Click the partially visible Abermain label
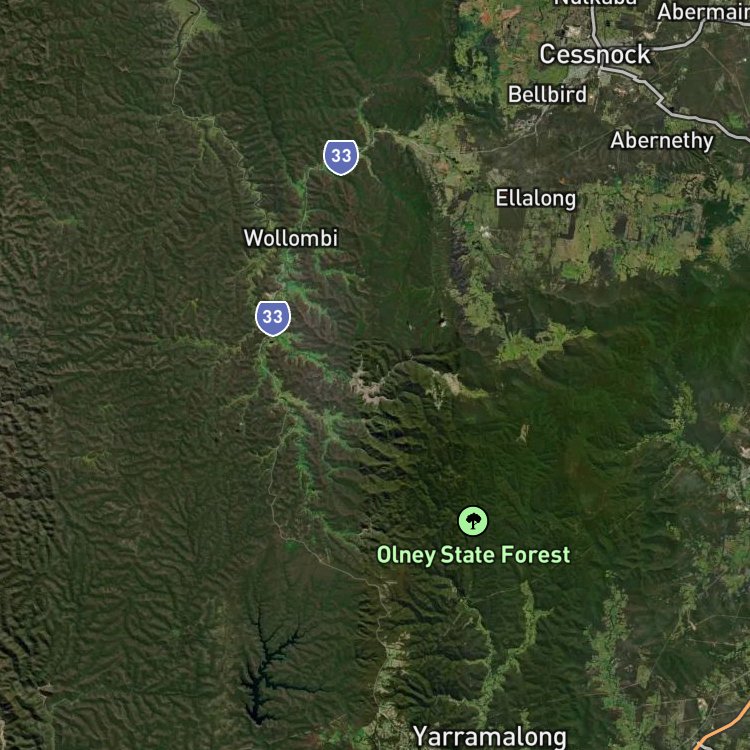Image resolution: width=750 pixels, height=750 pixels. coord(703,11)
